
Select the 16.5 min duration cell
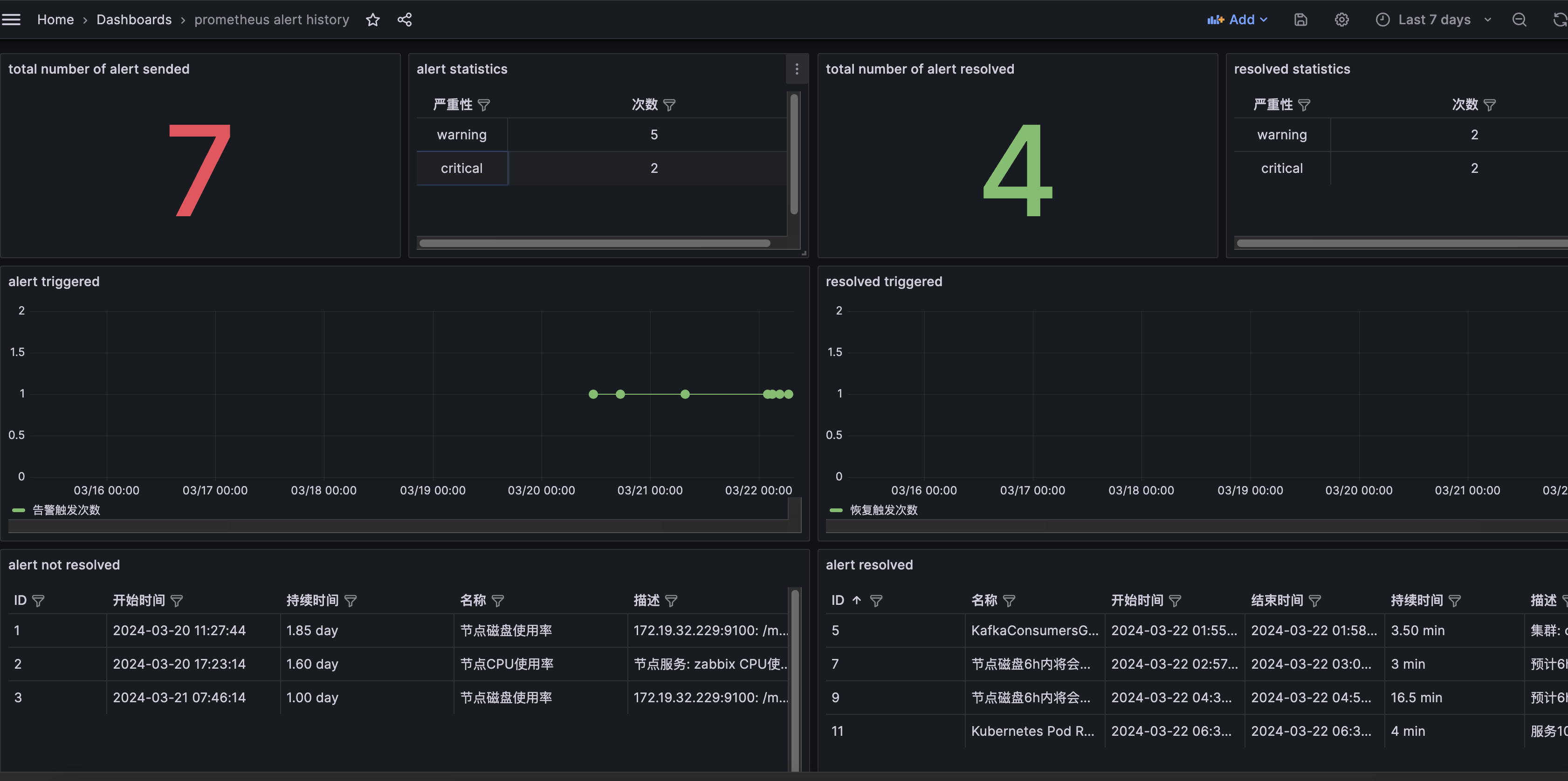pos(1454,698)
